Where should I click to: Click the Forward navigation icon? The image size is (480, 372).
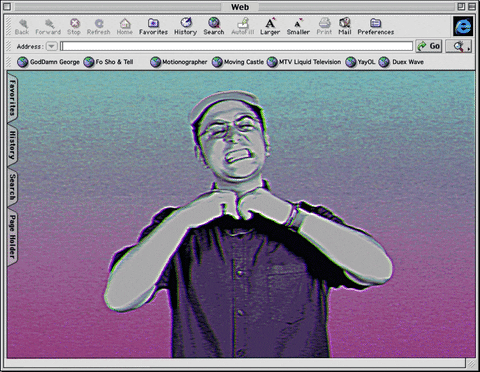coord(48,27)
